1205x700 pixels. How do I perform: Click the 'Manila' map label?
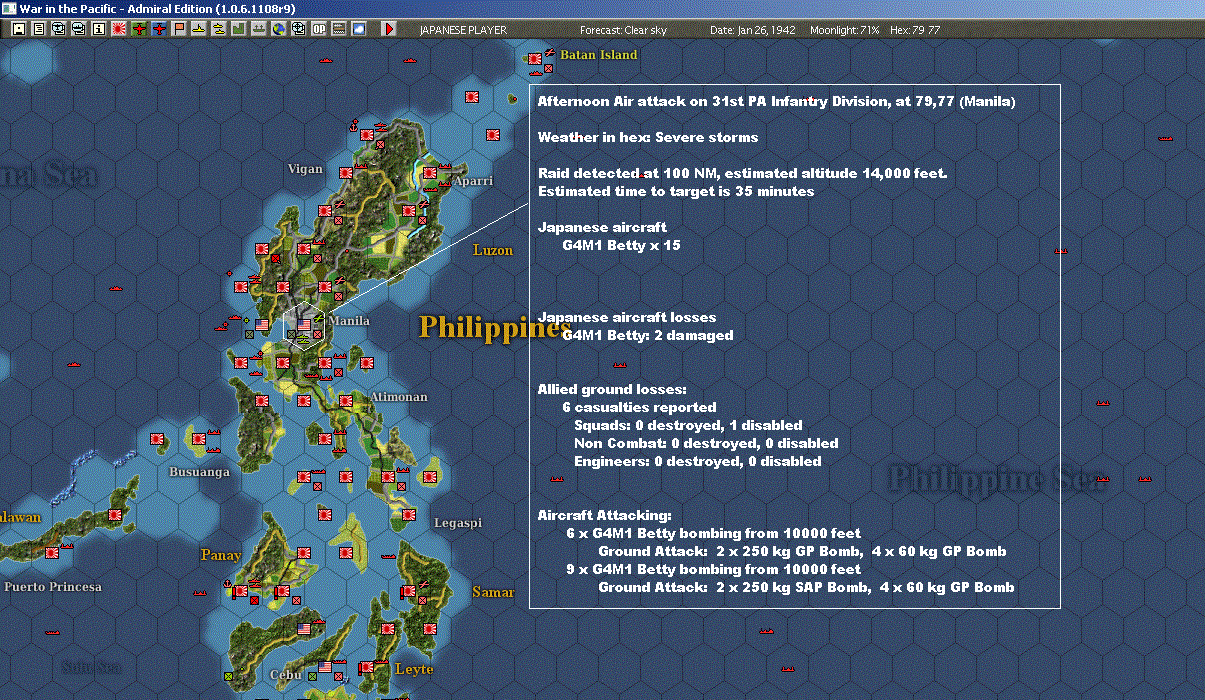349,321
